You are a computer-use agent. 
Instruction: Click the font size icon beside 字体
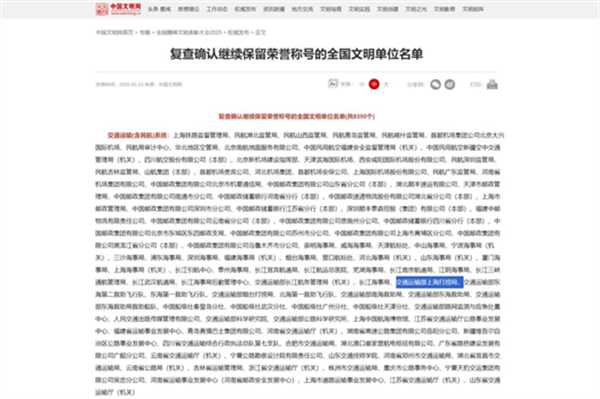click(333, 83)
